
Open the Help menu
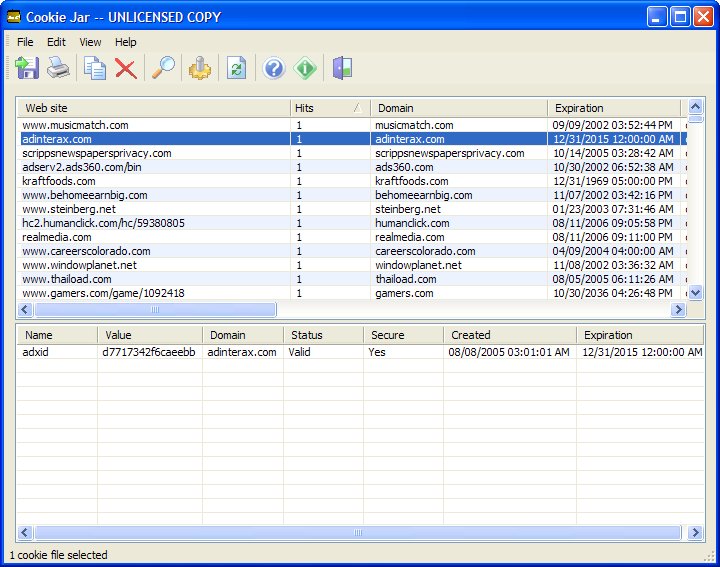click(x=125, y=42)
